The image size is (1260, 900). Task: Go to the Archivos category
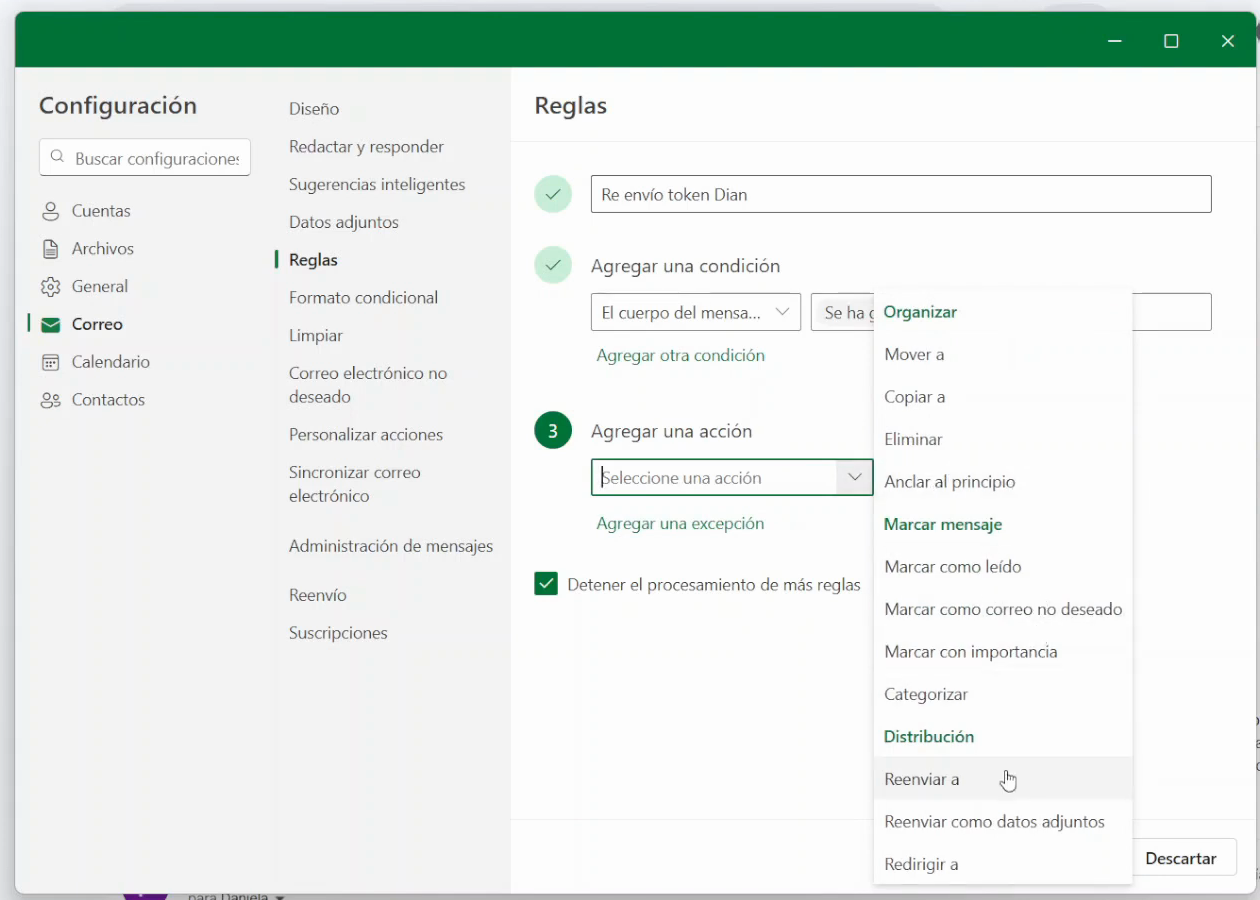(x=103, y=249)
